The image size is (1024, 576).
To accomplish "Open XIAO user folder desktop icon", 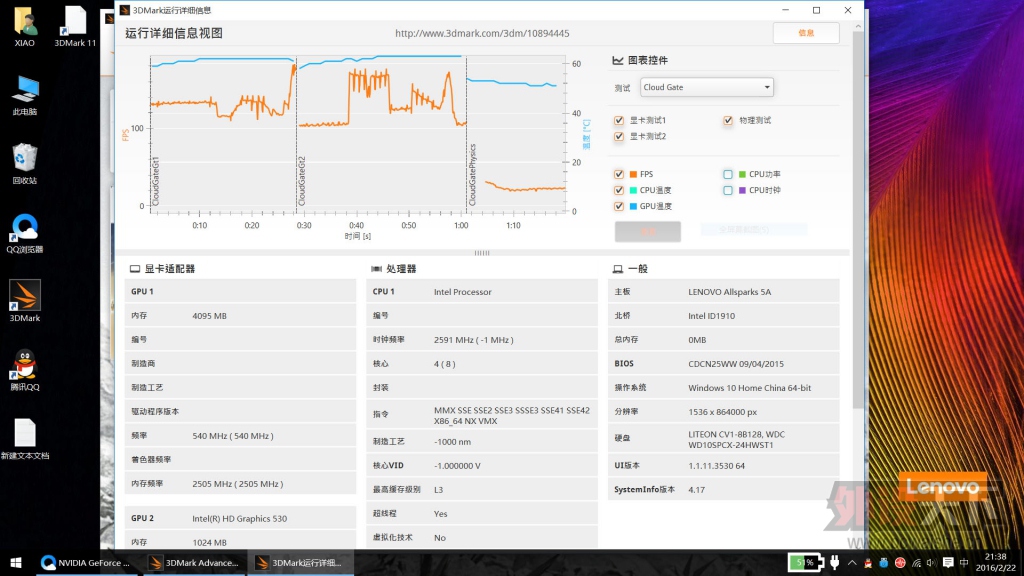I will pos(25,27).
